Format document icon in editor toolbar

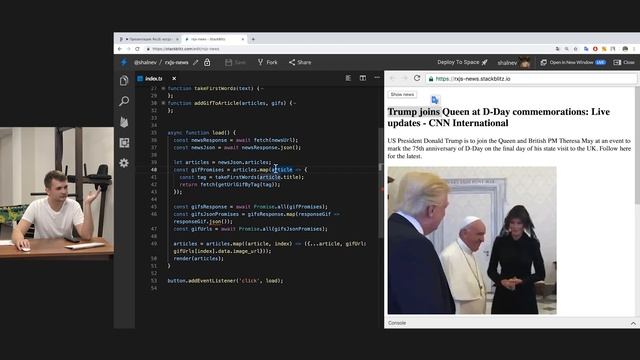pos(348,78)
